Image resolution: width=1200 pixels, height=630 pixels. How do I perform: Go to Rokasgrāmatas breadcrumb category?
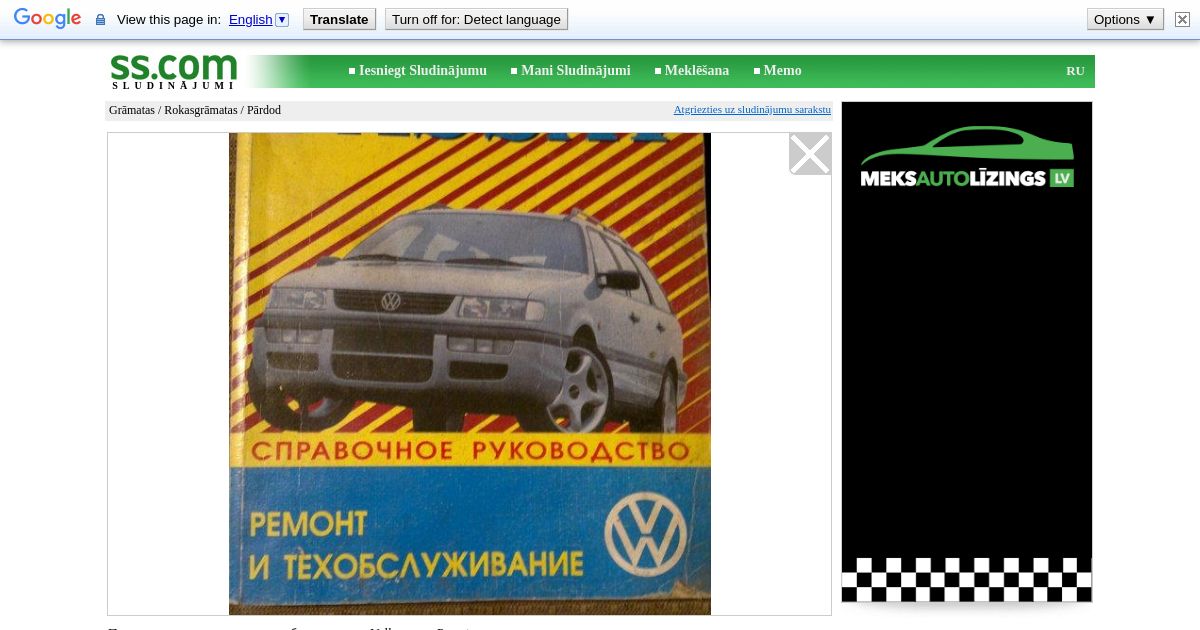201,110
